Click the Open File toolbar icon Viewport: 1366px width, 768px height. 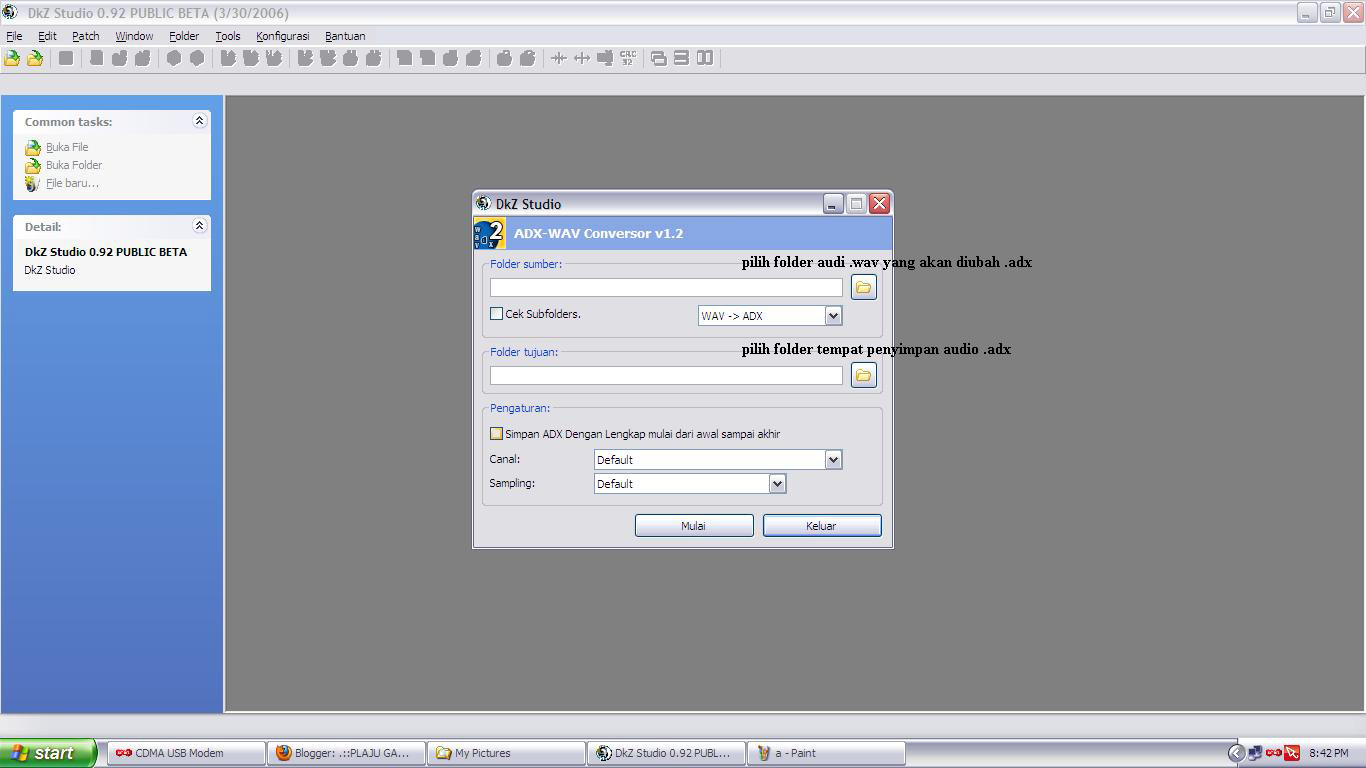tap(12, 58)
